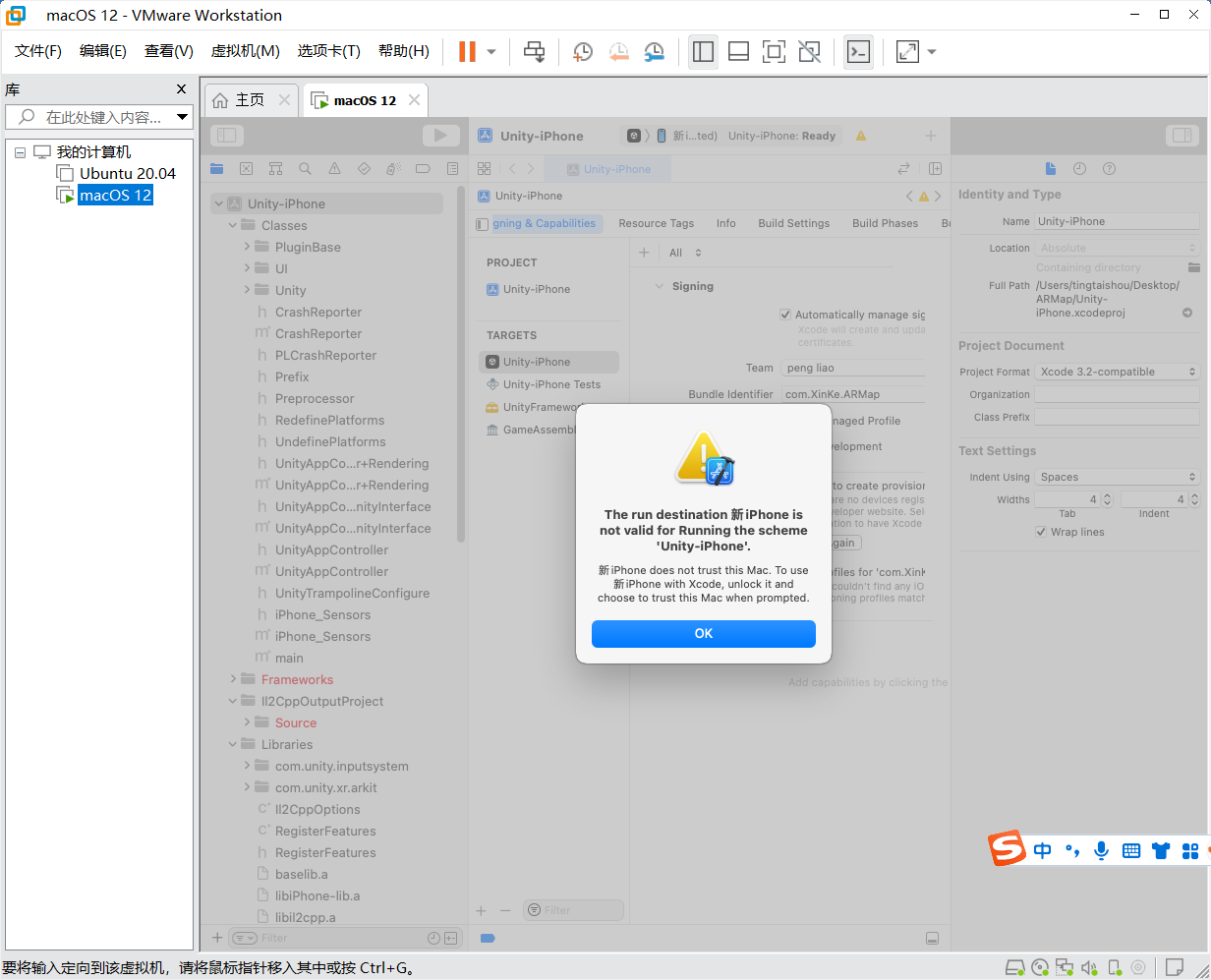Open the console view icon
Viewport: 1211px width, 980px height.
[859, 51]
